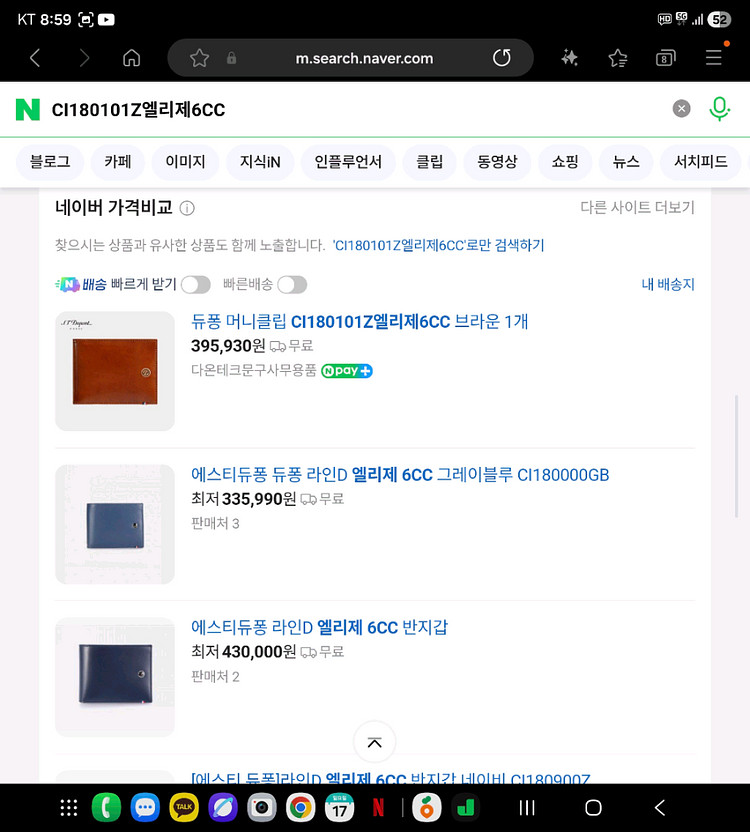
Task: Switch to the 카페 tab
Action: 118,162
